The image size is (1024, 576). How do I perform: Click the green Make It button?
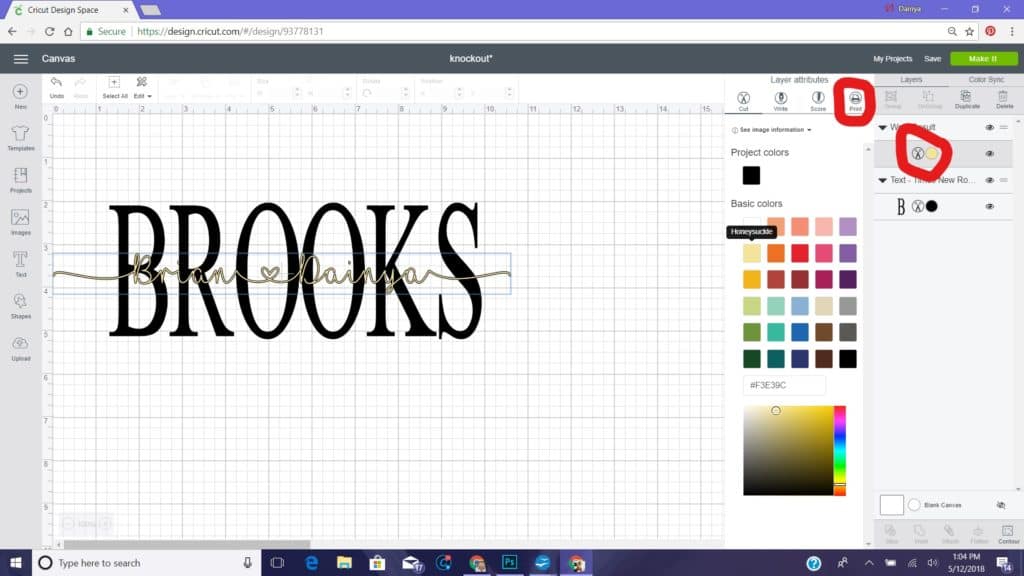point(983,59)
